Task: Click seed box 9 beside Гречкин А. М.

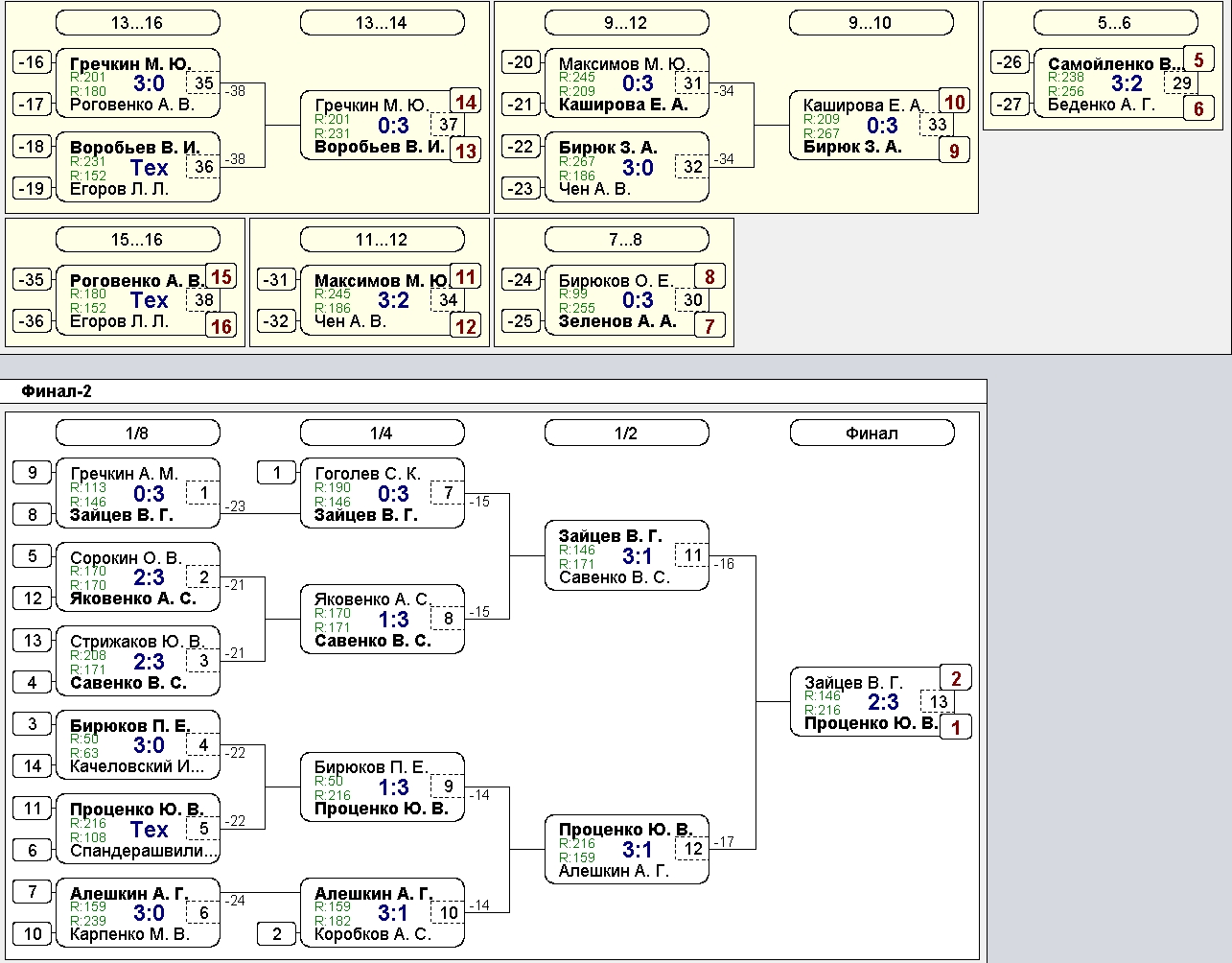Action: click(33, 472)
